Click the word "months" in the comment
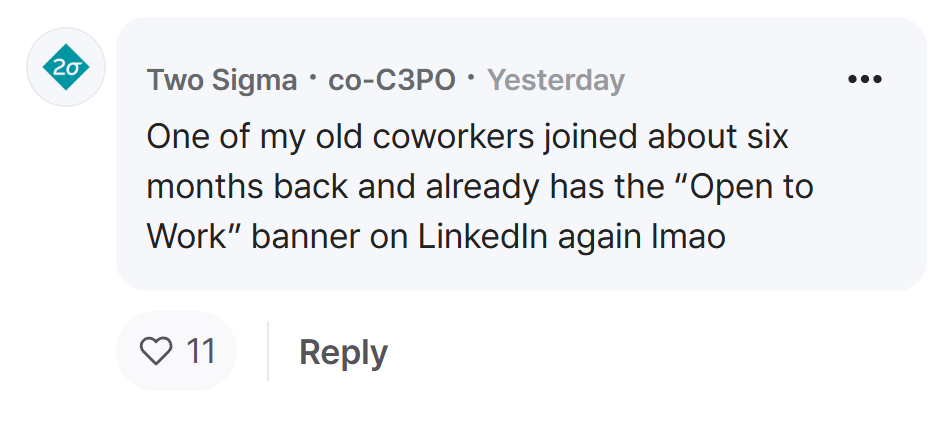The image size is (939, 421). tap(205, 187)
